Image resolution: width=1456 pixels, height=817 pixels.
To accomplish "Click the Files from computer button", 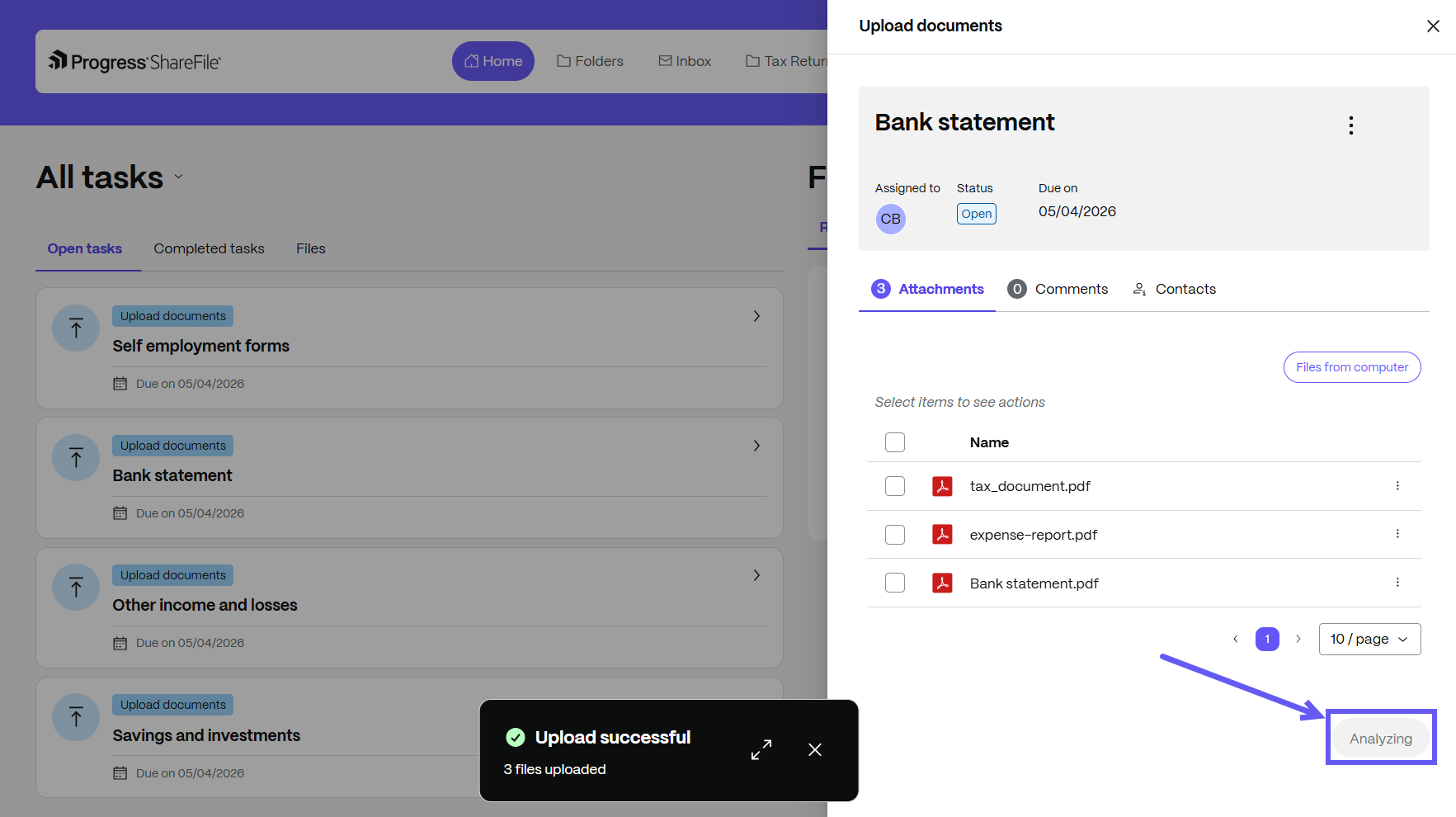I will click(1351, 367).
